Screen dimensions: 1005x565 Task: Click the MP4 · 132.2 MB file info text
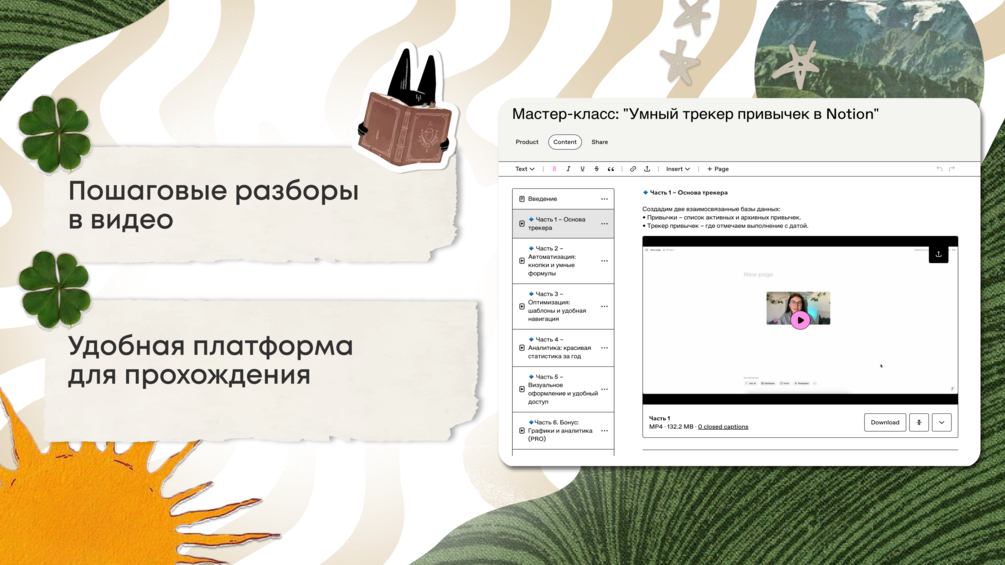coord(671,427)
